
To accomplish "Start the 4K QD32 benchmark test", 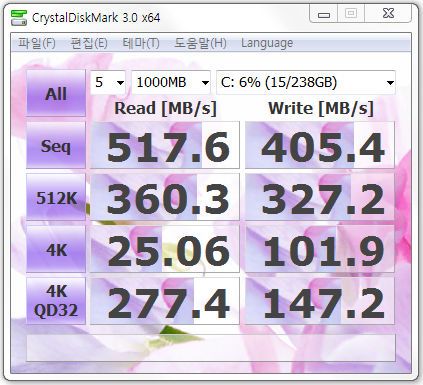I will (56, 301).
